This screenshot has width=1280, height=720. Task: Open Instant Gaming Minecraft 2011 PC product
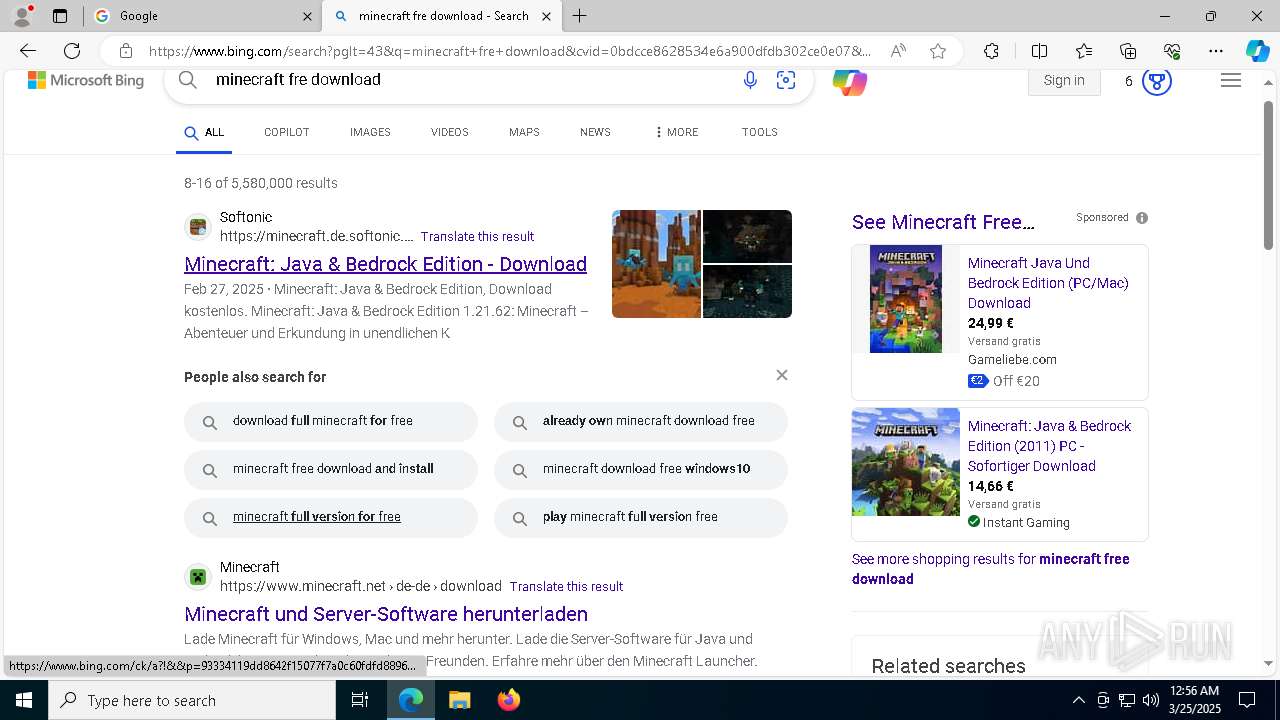(1049, 446)
